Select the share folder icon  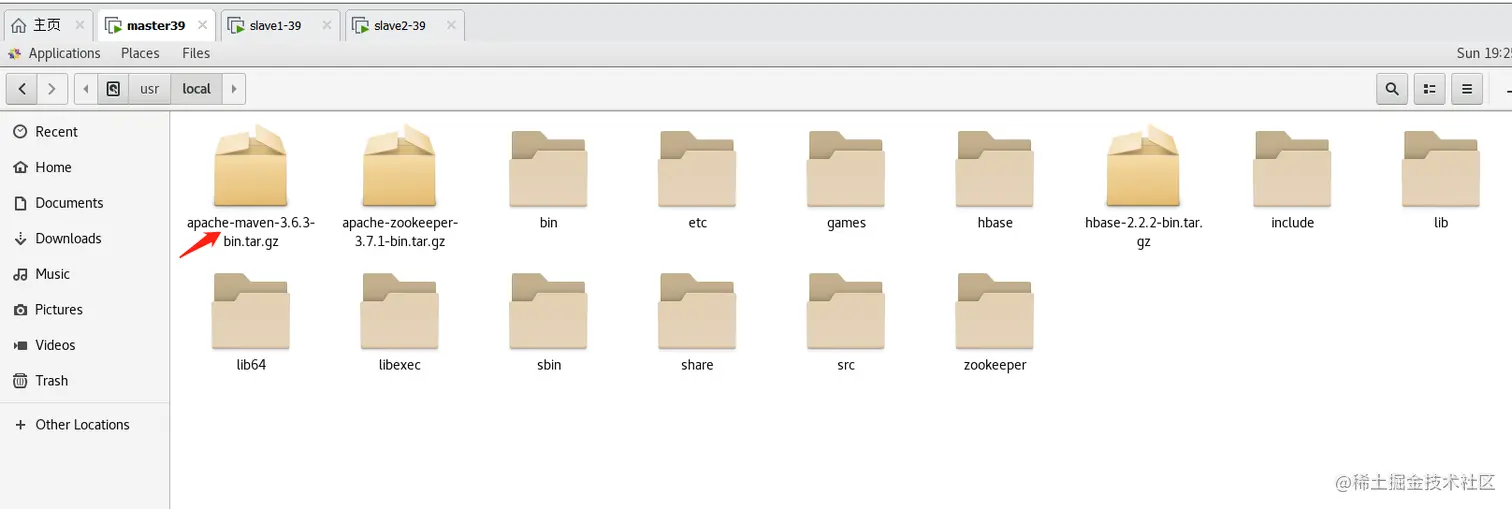pos(697,311)
